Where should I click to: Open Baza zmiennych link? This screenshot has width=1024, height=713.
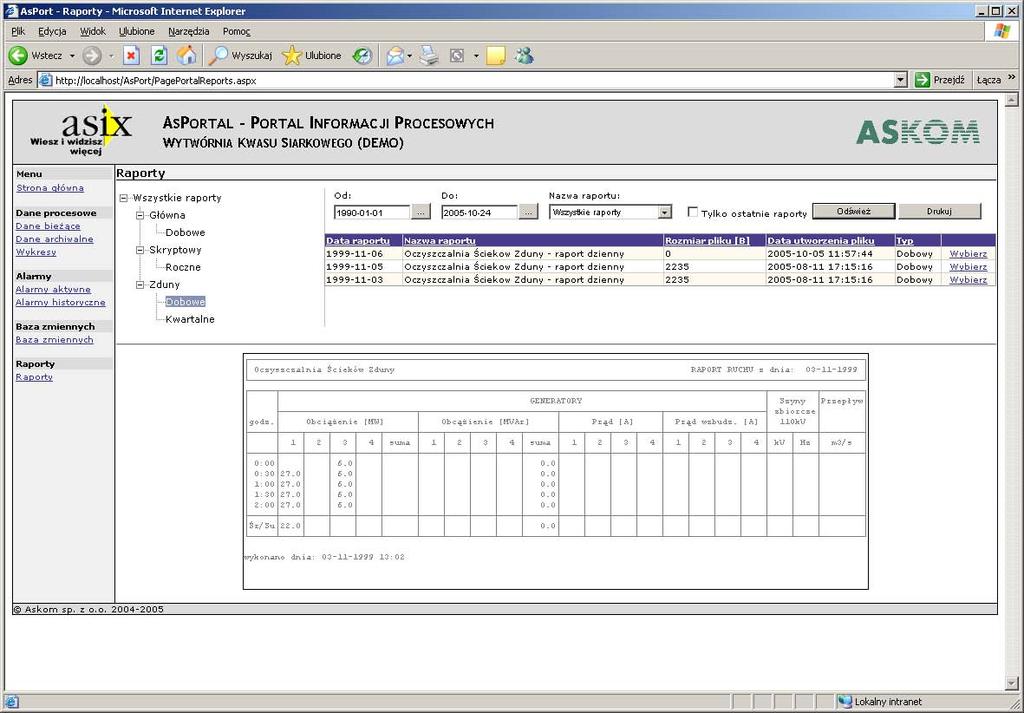tap(54, 340)
